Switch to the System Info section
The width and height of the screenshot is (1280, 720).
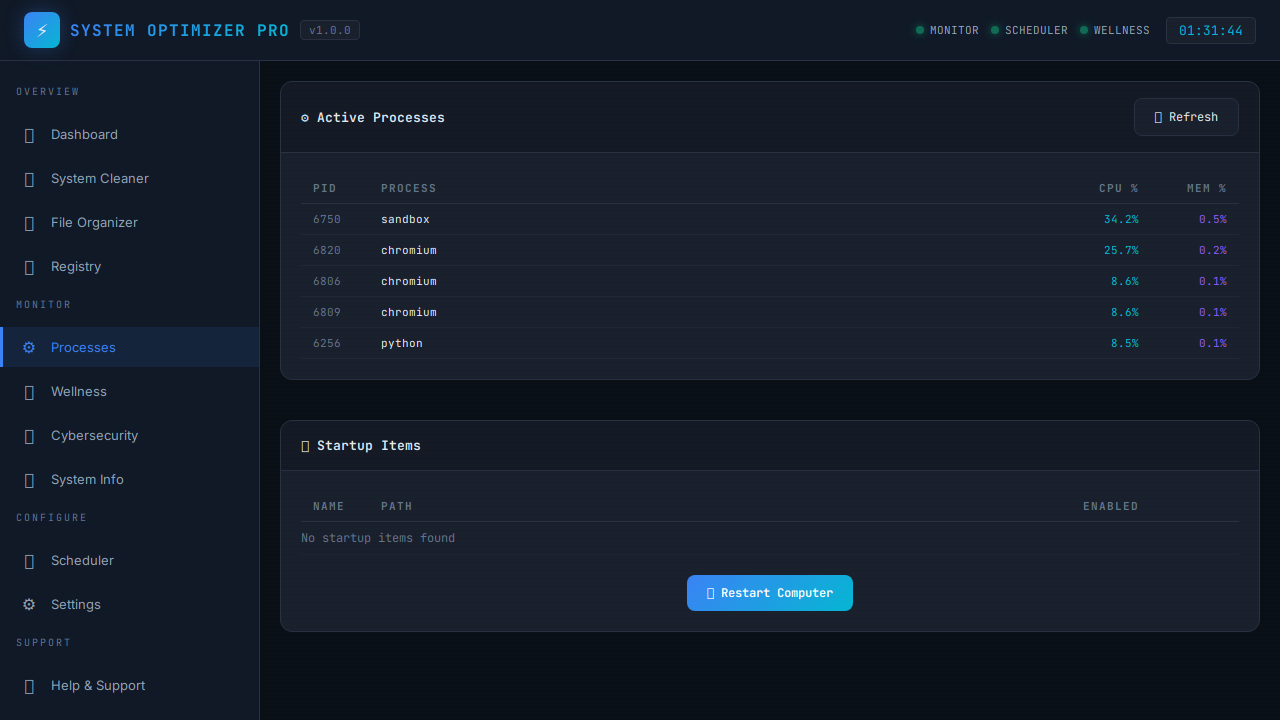[29, 479]
